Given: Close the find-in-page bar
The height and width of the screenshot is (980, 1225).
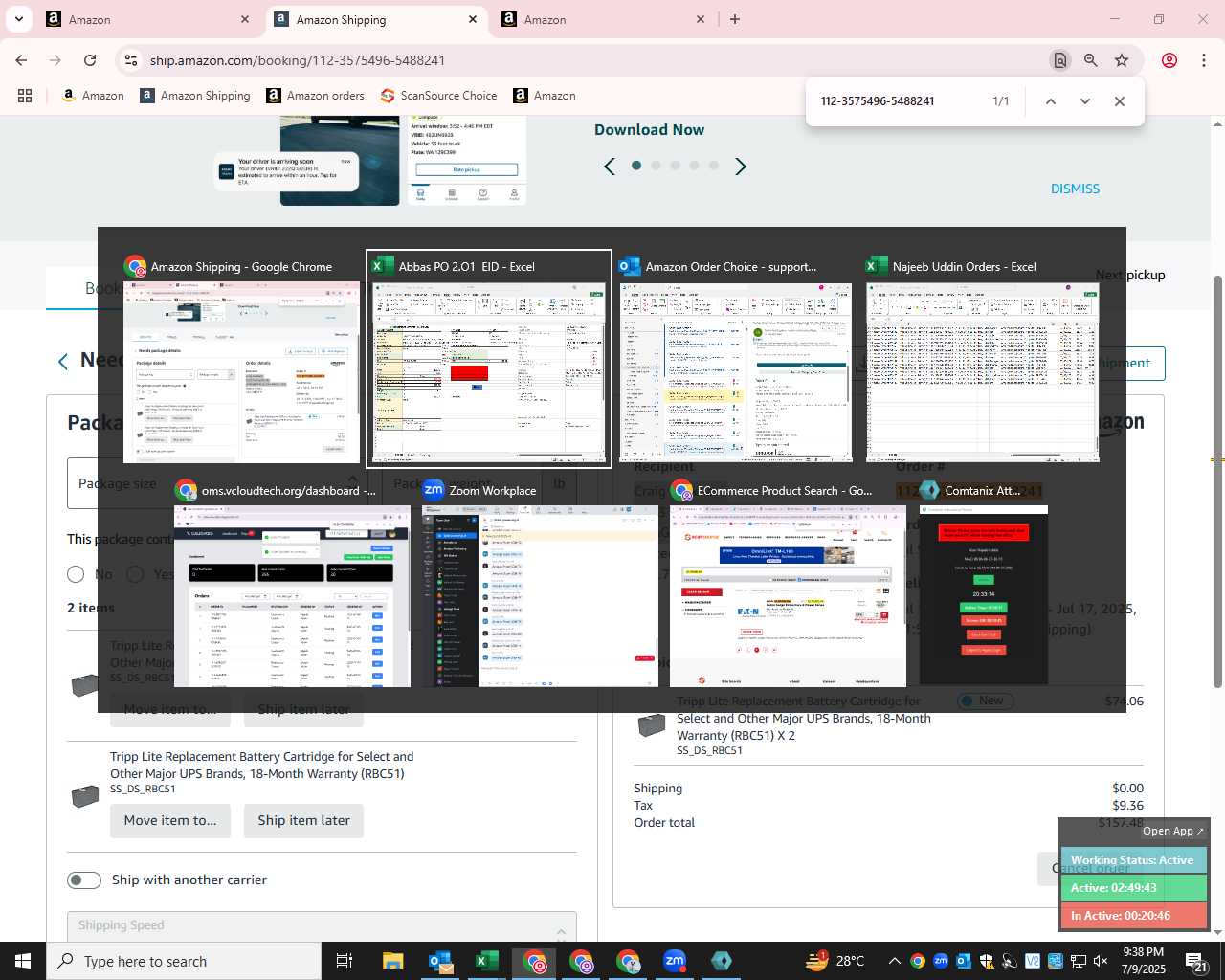Looking at the screenshot, I should click(x=1120, y=101).
